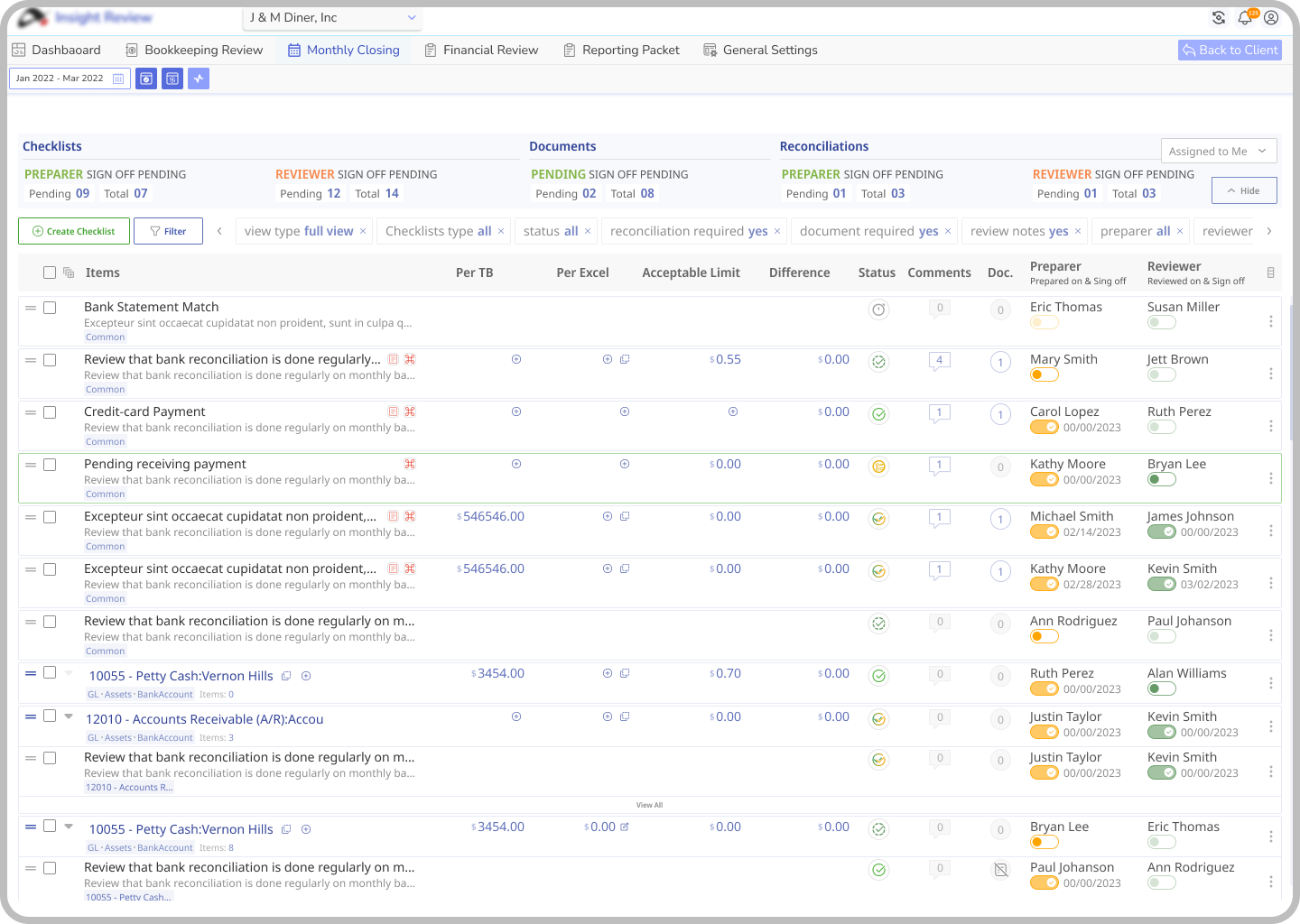The width and height of the screenshot is (1300, 924).
Task: Click the sync refresh icon in top bar
Action: (1219, 18)
